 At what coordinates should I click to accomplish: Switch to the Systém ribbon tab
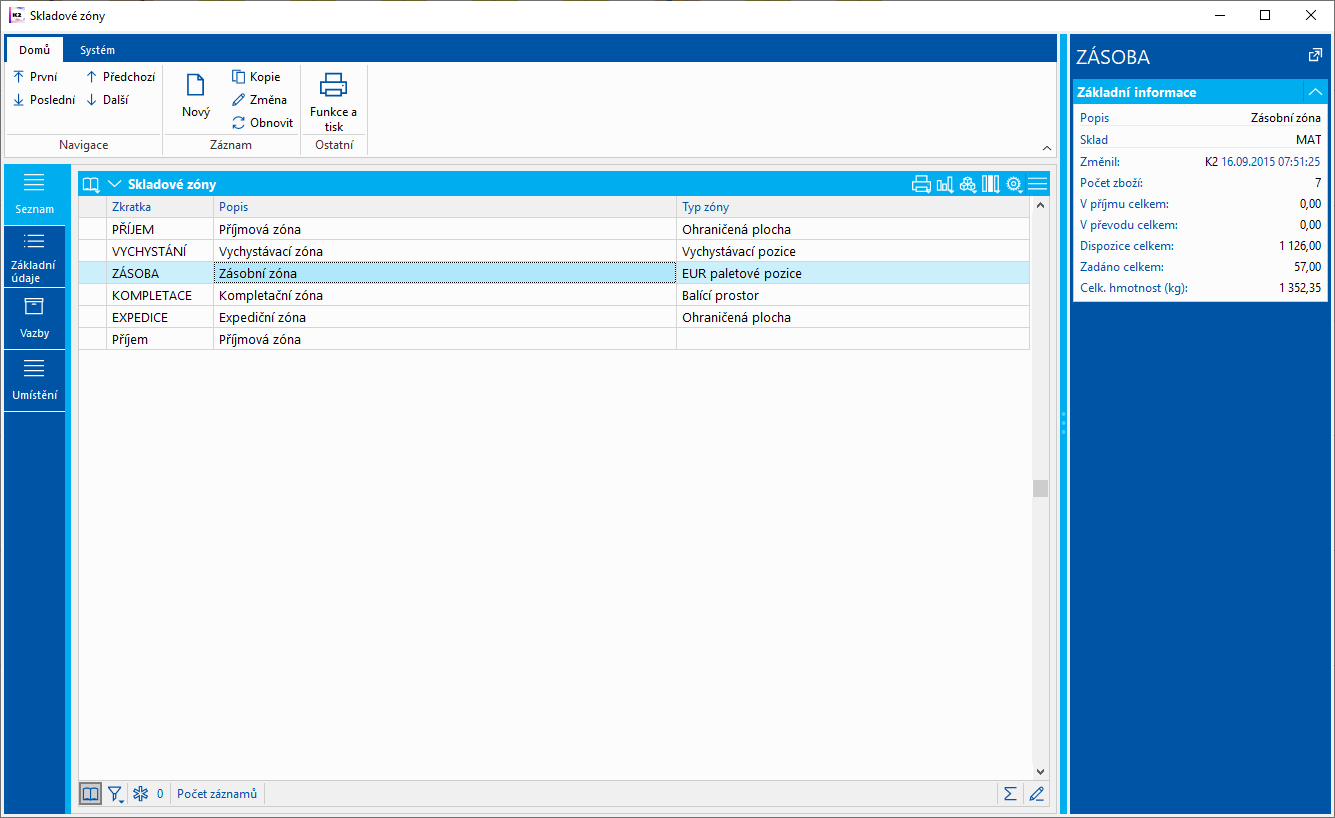coord(98,50)
